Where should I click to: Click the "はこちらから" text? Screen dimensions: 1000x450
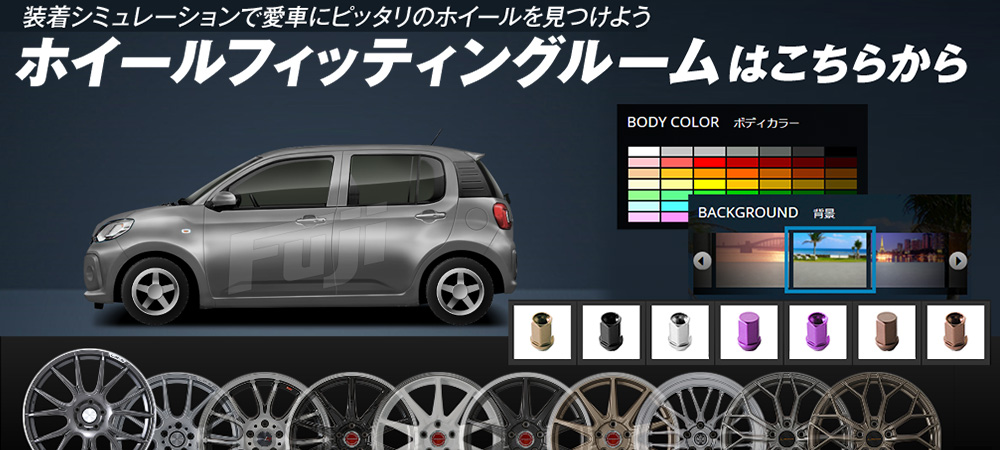848,64
